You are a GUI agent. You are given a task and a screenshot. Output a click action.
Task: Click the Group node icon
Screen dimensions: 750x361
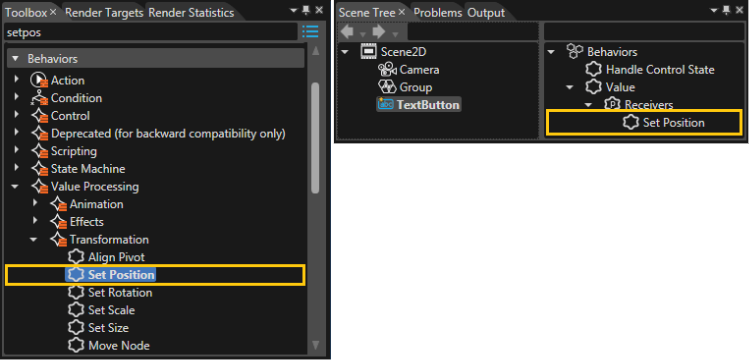click(x=386, y=87)
